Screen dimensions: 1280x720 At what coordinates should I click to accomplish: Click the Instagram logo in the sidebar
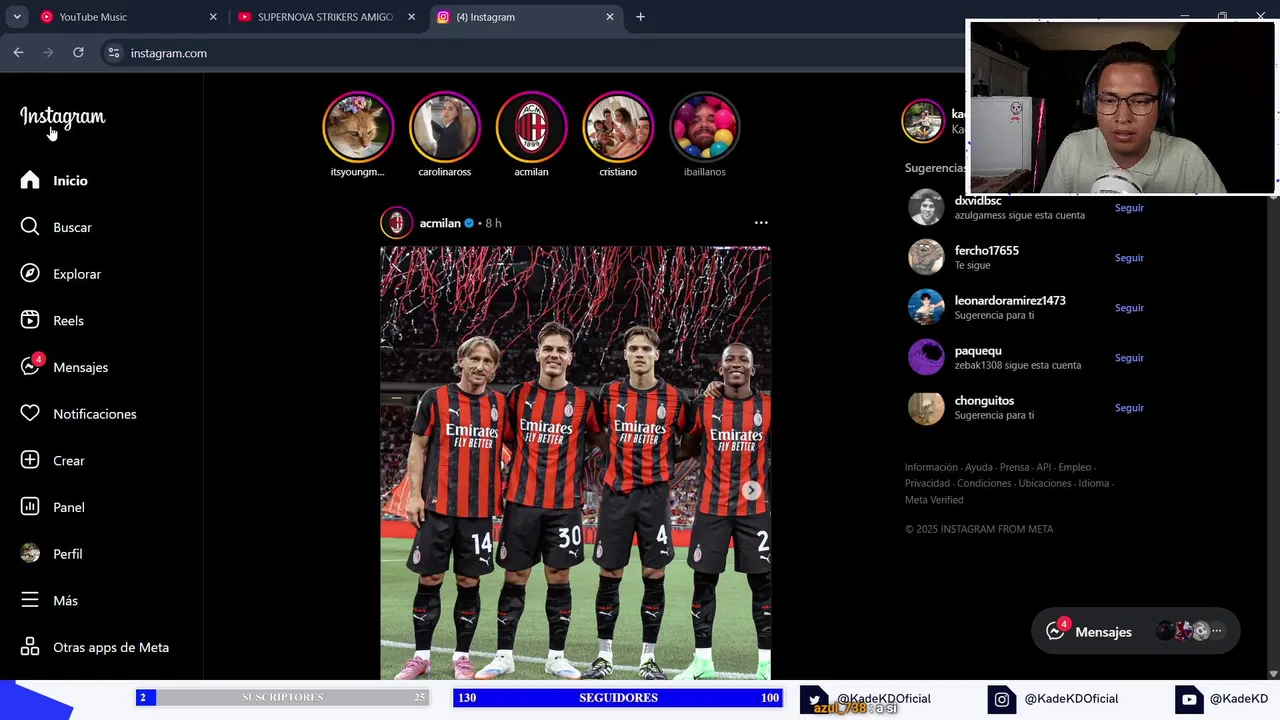(x=62, y=117)
